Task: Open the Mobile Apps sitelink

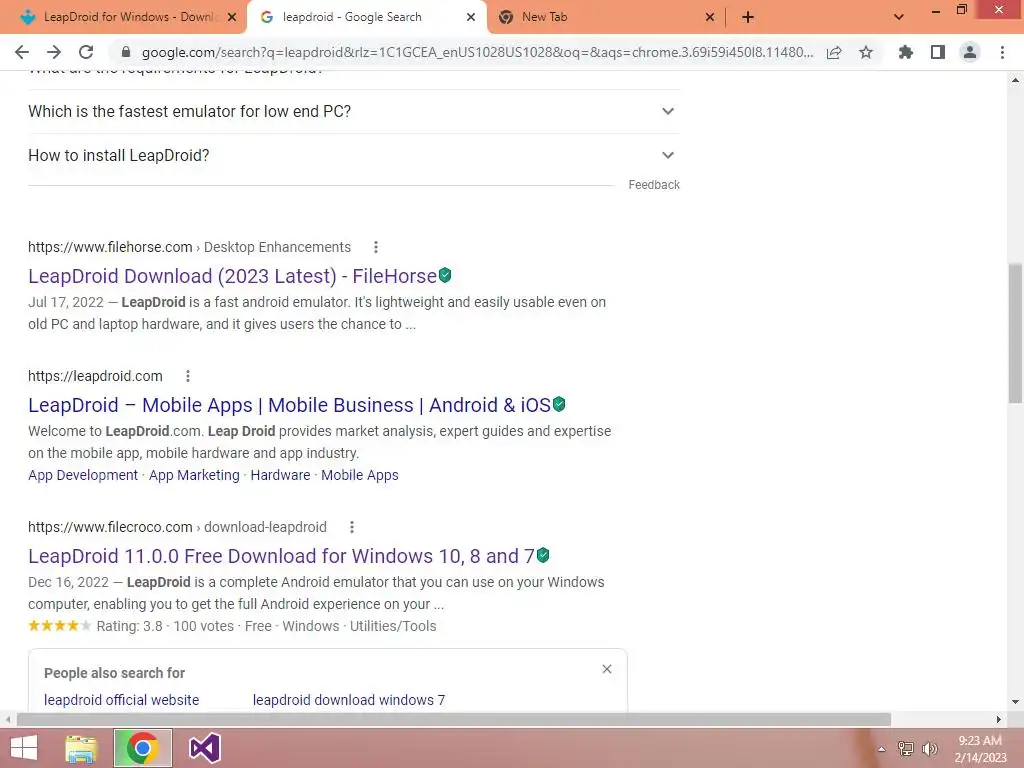Action: click(360, 475)
